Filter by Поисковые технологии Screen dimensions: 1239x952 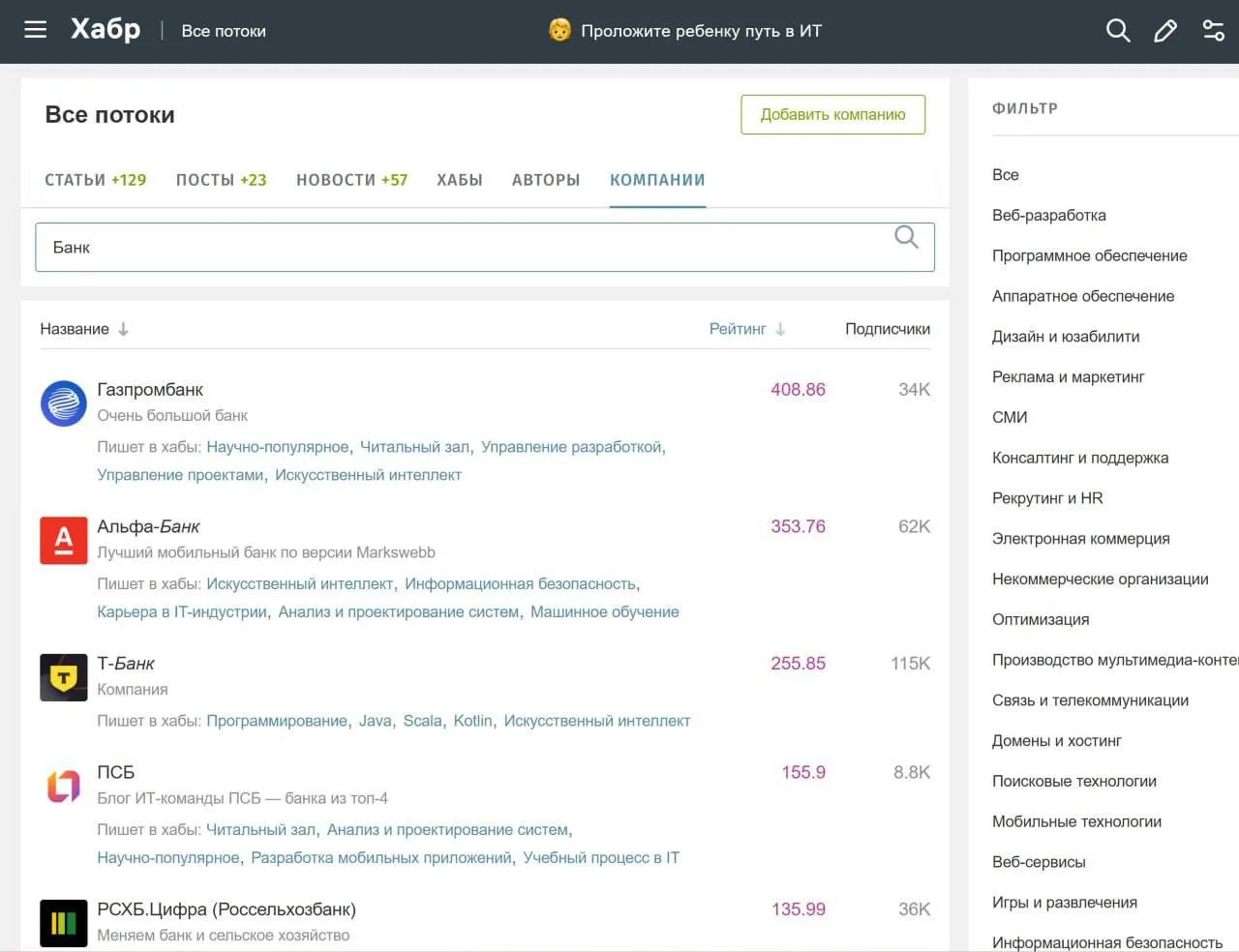1074,782
